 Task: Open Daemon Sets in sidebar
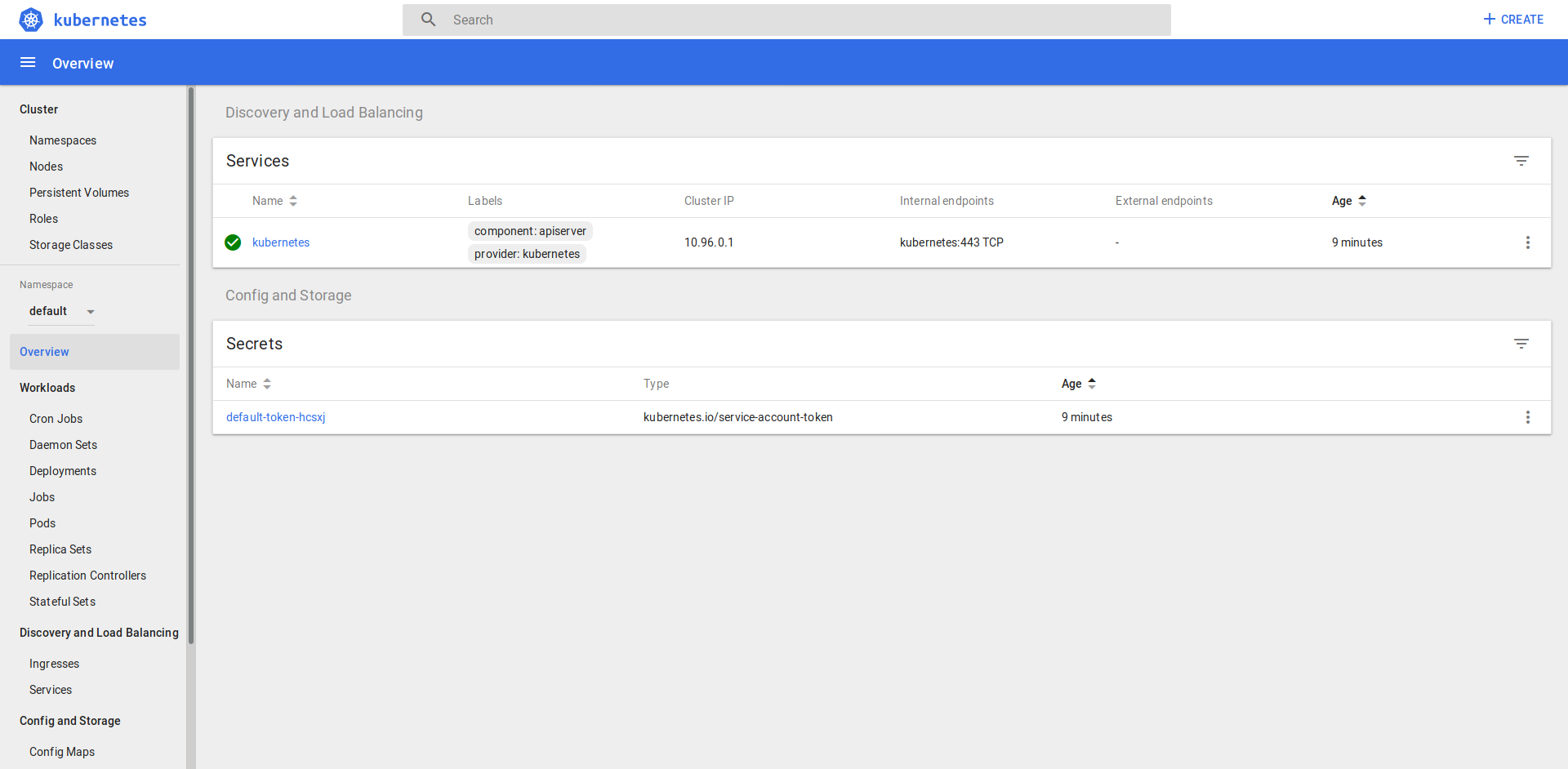(63, 445)
